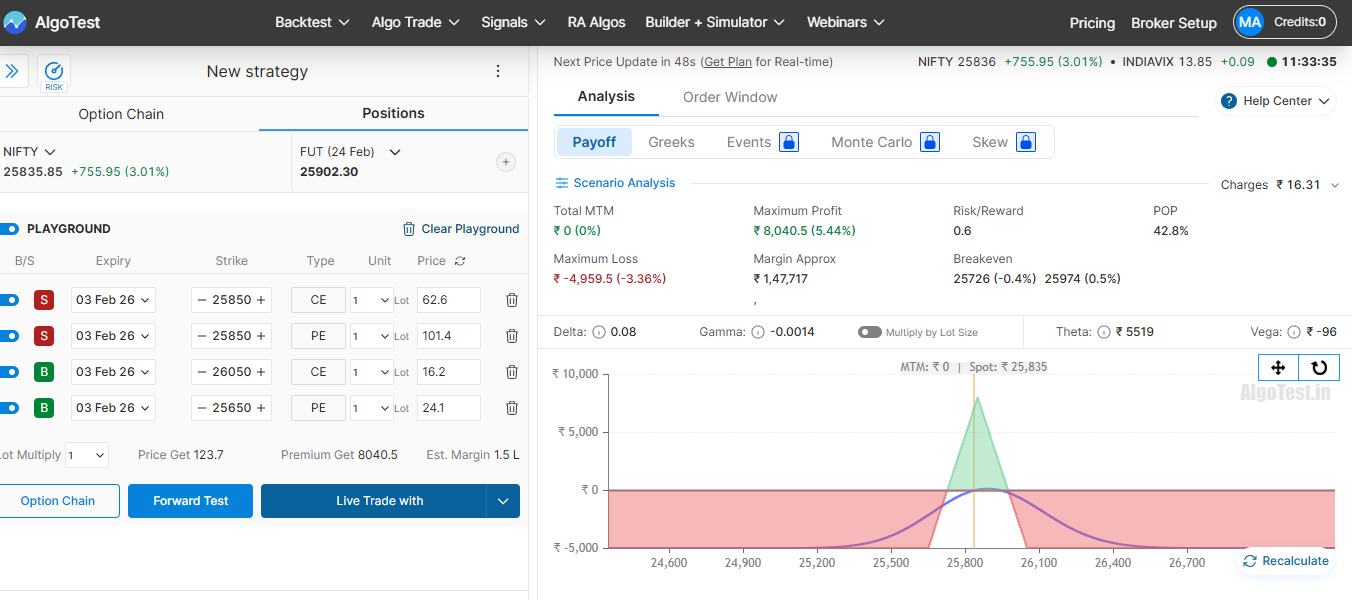1352x600 pixels.
Task: Refresh prices via the Price column refresh icon
Action: tap(459, 260)
